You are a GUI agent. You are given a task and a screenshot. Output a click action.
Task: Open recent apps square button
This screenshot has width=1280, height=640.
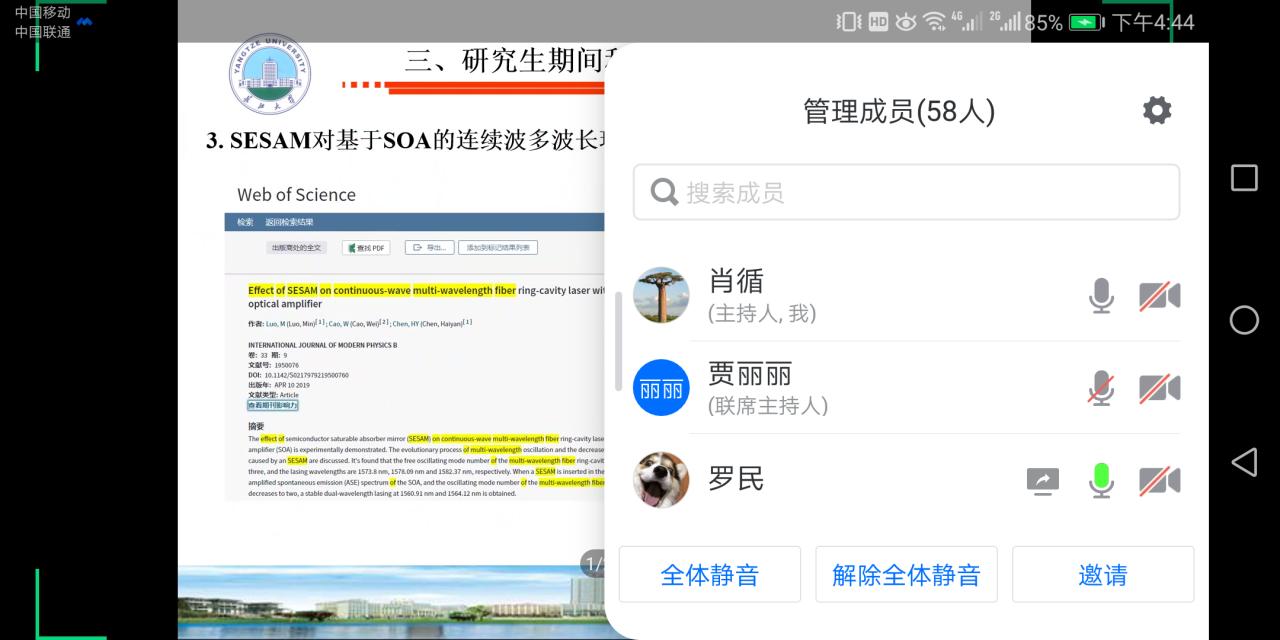click(x=1244, y=178)
